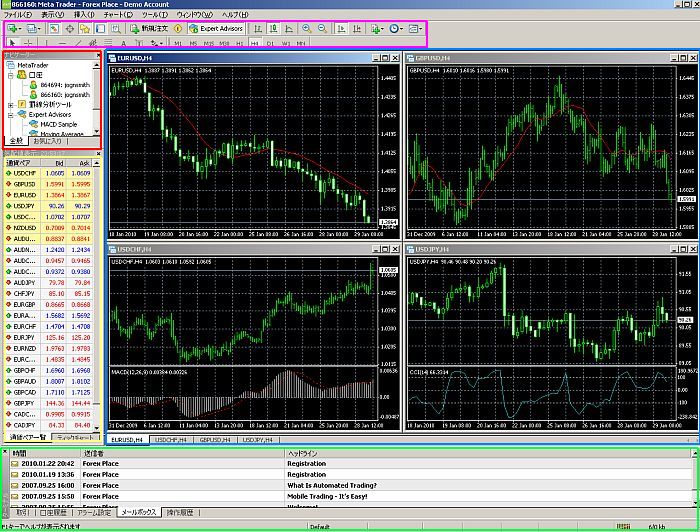Open the ファイル menu
700x532 pixels.
[x=17, y=15]
